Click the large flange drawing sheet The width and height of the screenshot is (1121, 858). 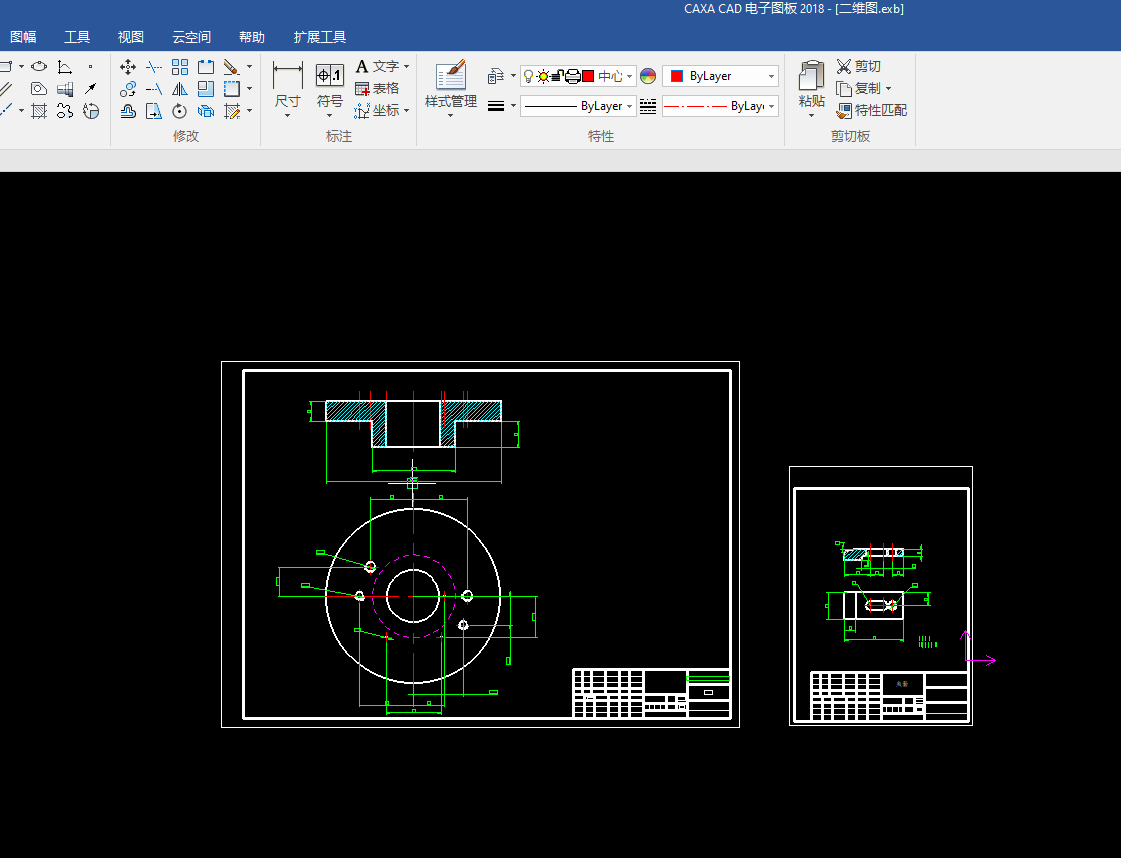480,544
